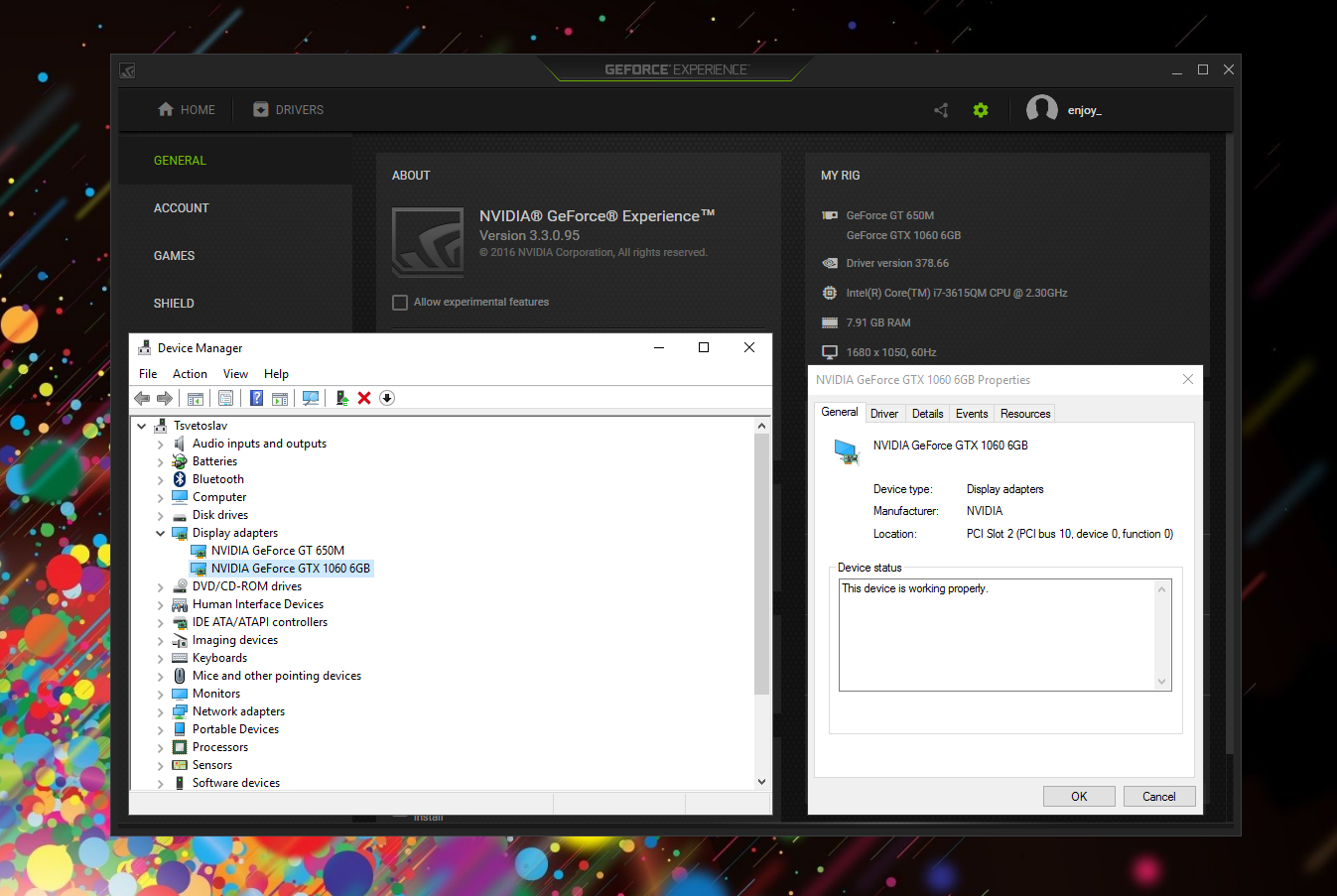Viewport: 1337px width, 896px height.
Task: Click the display adapter icon in Properties dialog
Action: (x=846, y=451)
